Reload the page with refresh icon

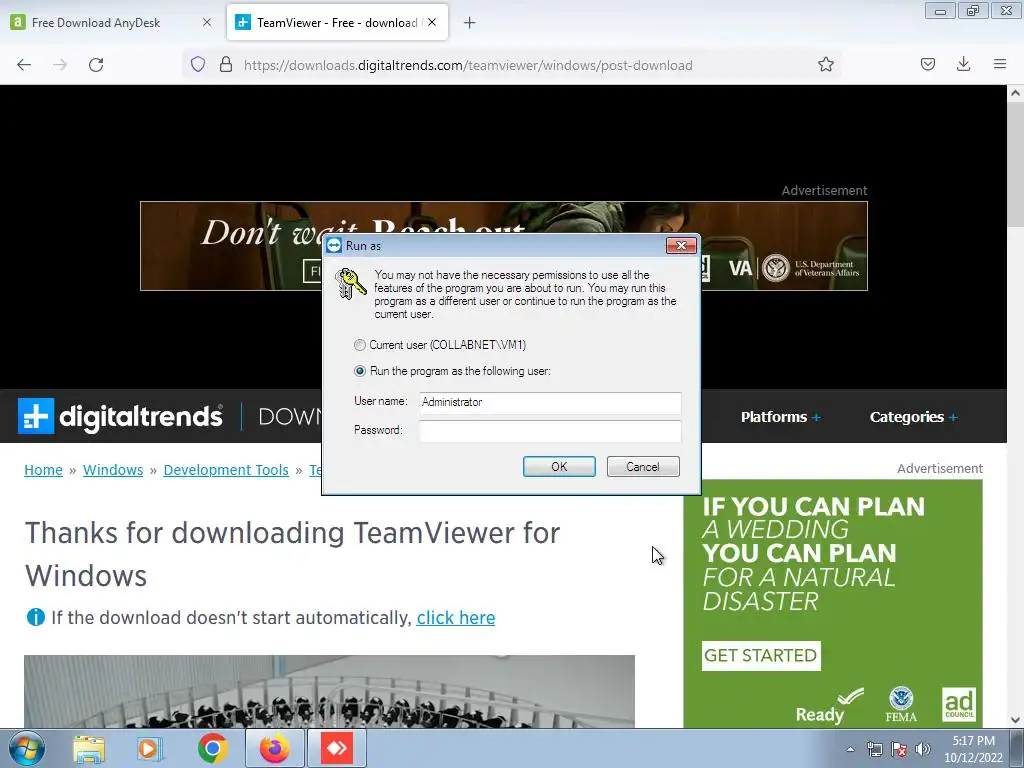(x=96, y=65)
